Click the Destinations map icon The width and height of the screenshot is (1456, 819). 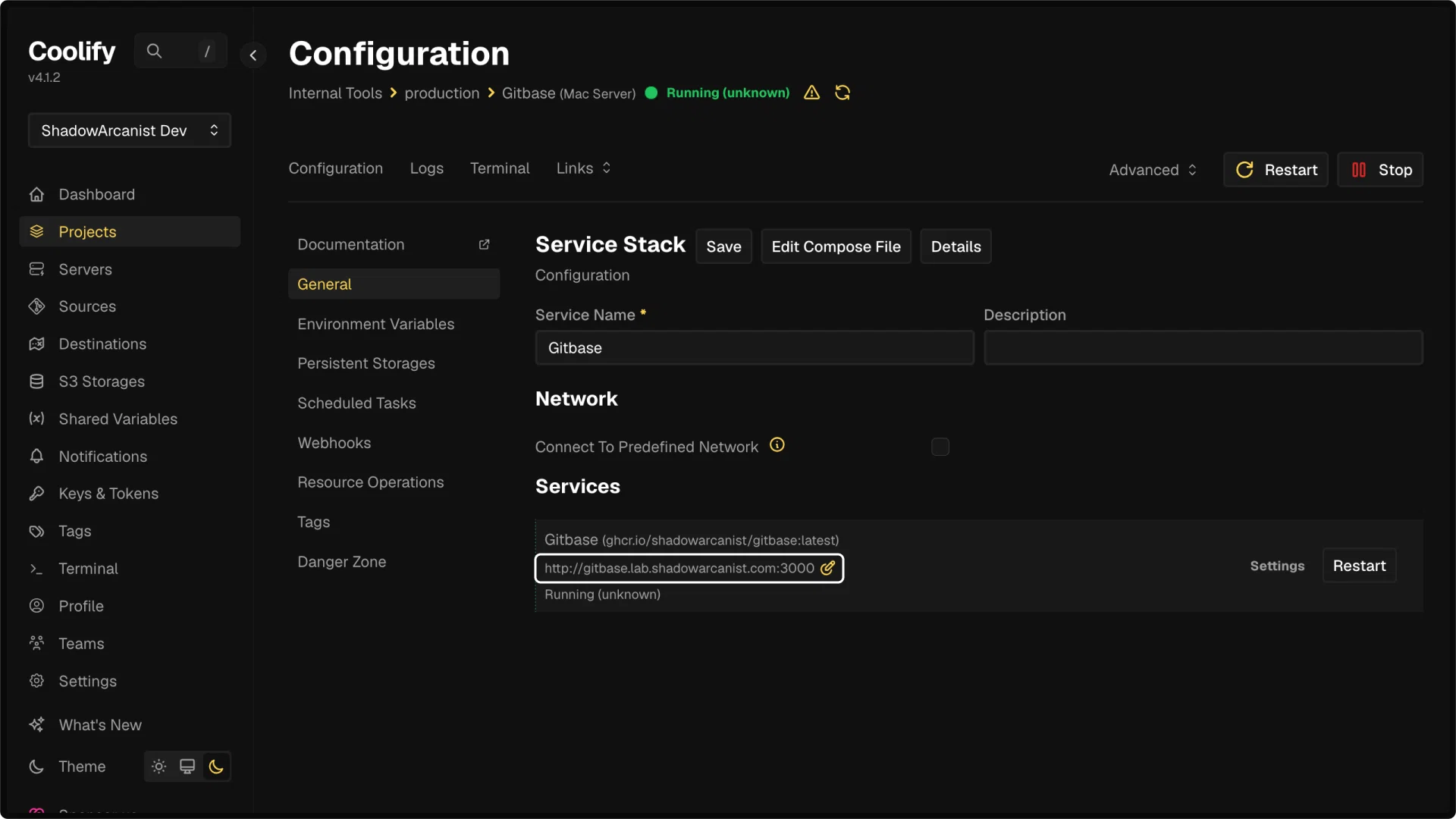[36, 344]
